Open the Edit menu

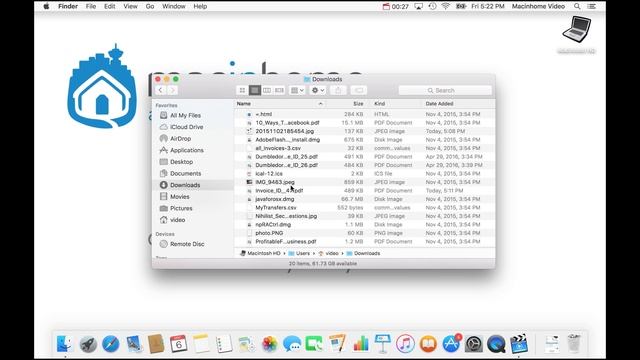(109, 6)
